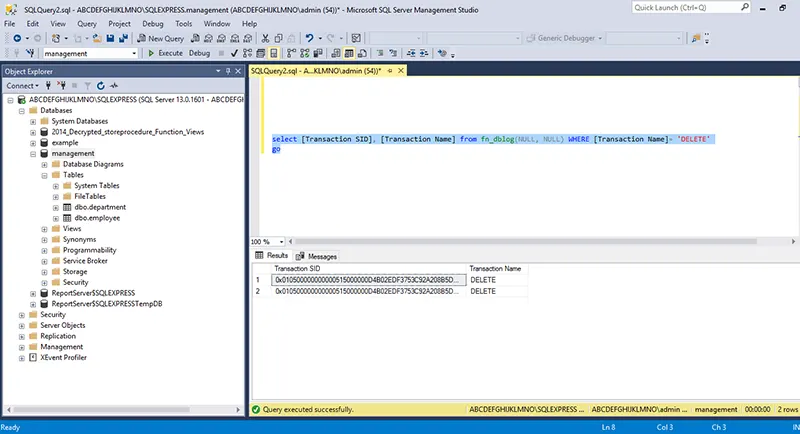Click the Debug button
This screenshot has width=800, height=434.
(x=199, y=53)
